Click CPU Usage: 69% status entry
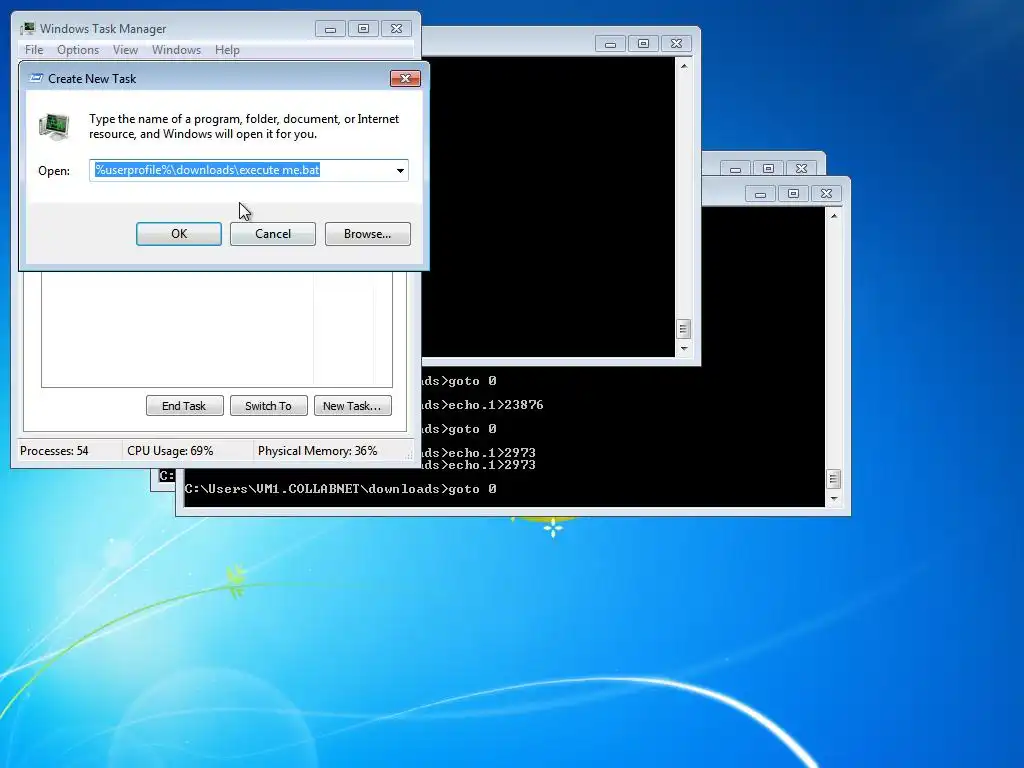 tap(170, 451)
